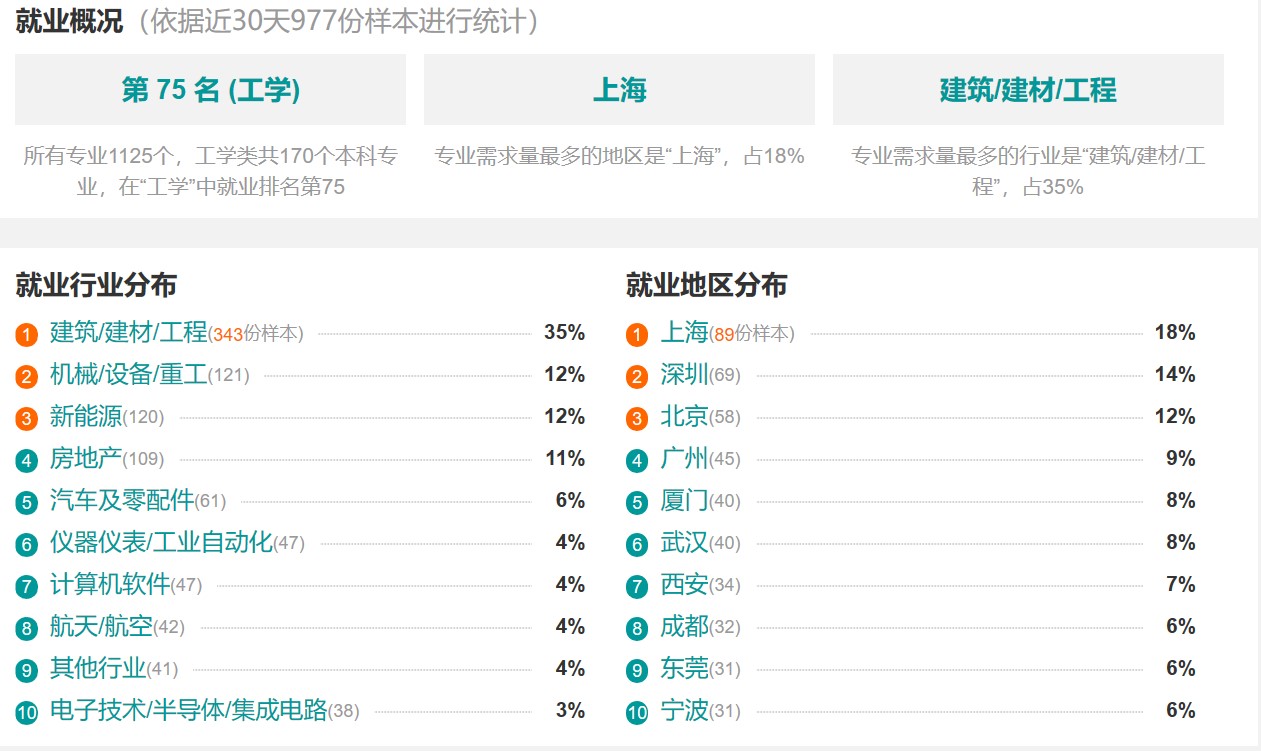Screen dimensions: 1261x751
Task: Open the 计算机软件 industry link
Action: 110,585
